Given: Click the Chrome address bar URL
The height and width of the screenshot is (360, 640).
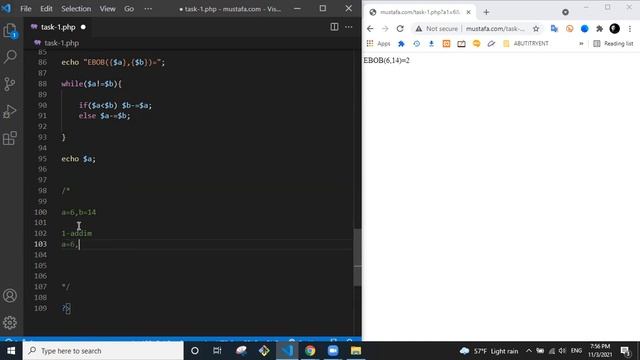Looking at the screenshot, I should [x=495, y=29].
